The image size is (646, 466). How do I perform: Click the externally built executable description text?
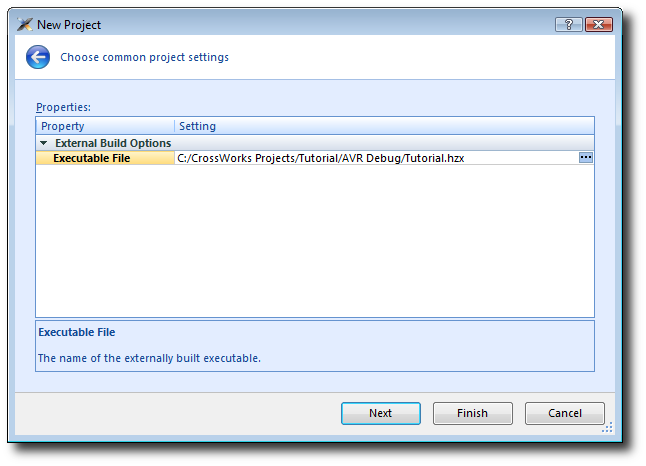pos(149,358)
